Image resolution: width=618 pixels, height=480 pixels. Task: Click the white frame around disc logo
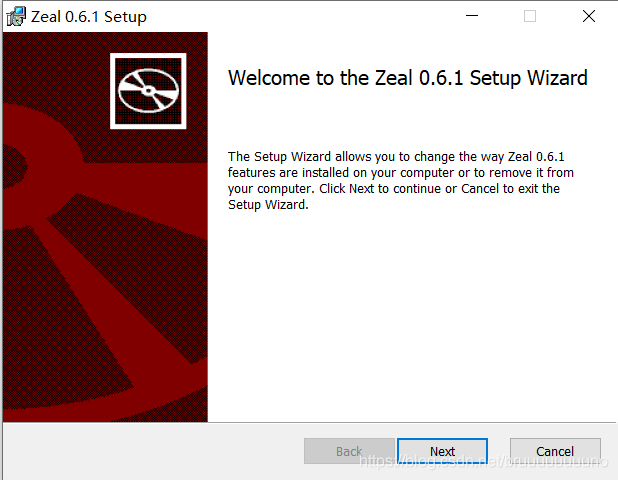pos(114,90)
